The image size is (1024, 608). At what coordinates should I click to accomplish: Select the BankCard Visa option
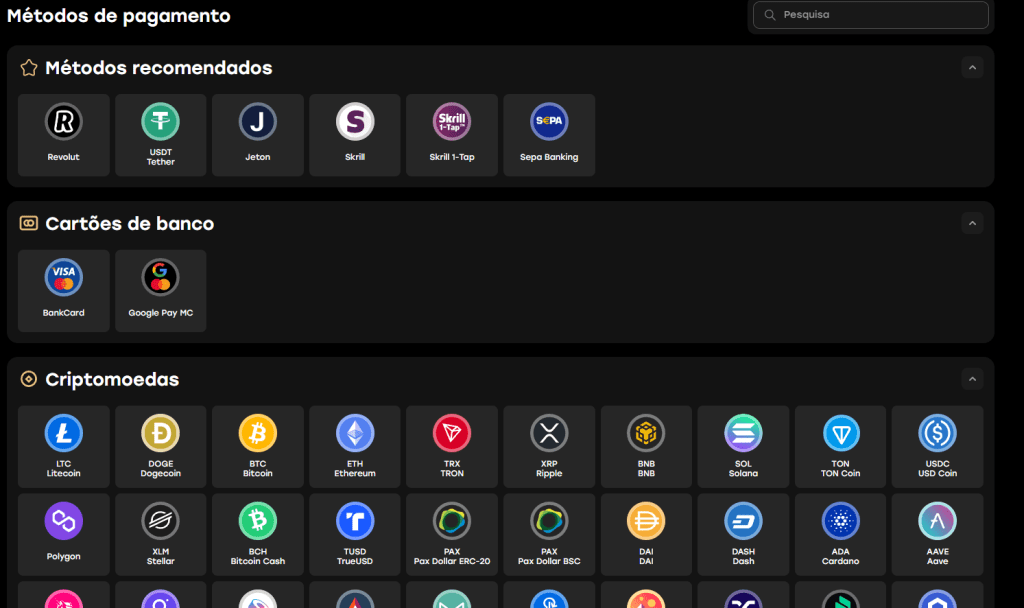(63, 291)
